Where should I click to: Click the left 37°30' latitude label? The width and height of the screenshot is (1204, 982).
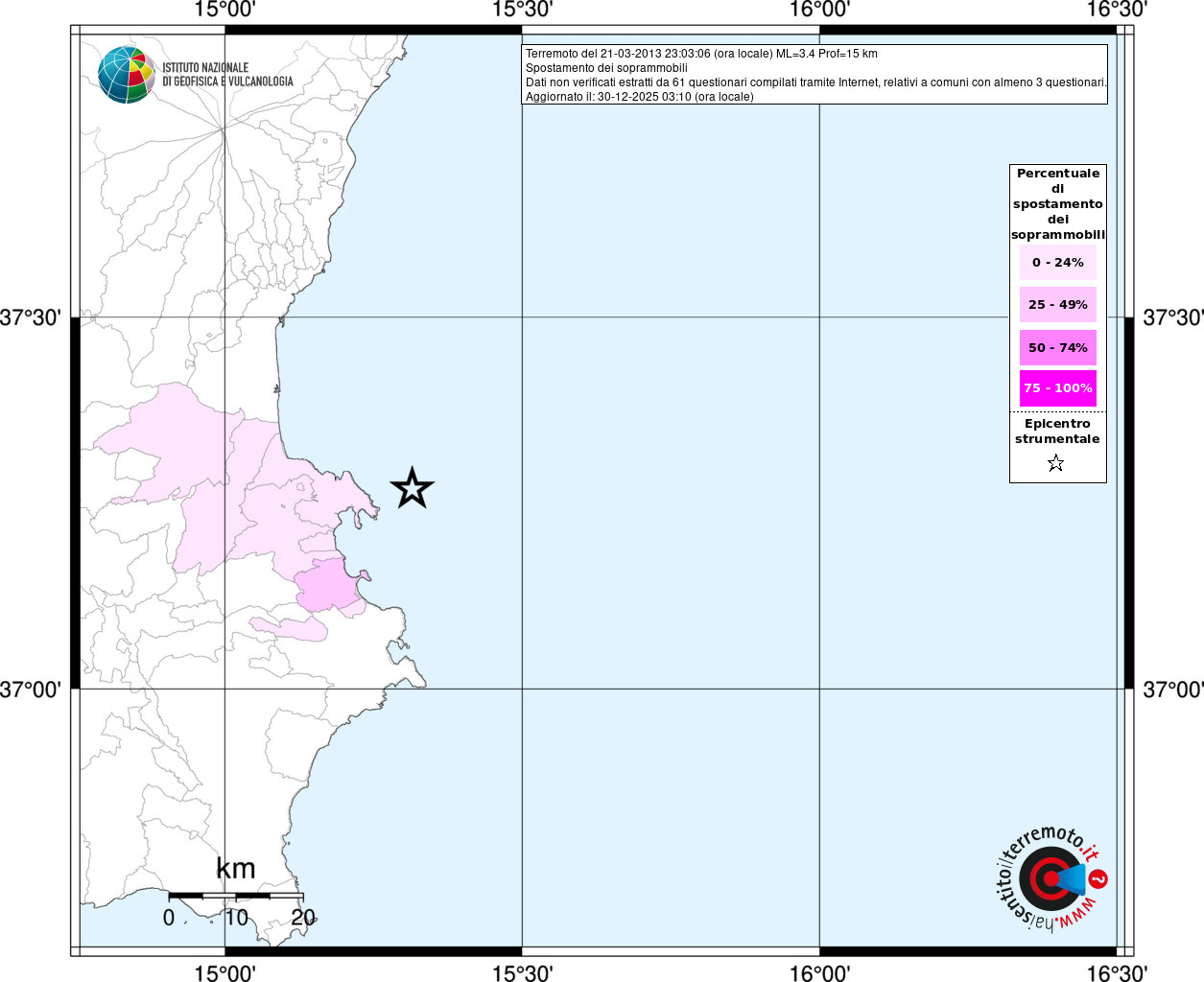(31, 317)
